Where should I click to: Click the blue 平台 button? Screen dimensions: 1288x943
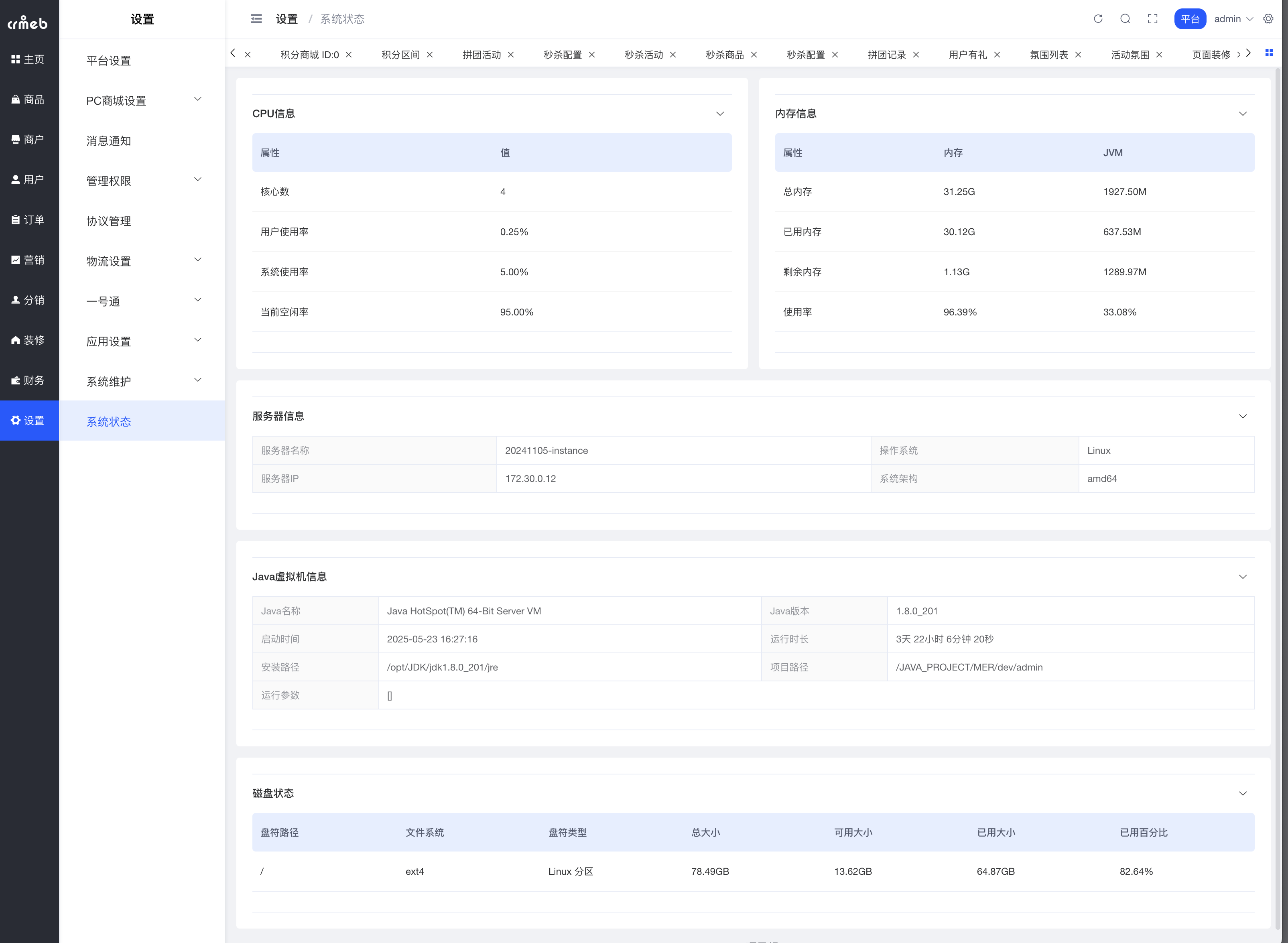click(x=1189, y=19)
